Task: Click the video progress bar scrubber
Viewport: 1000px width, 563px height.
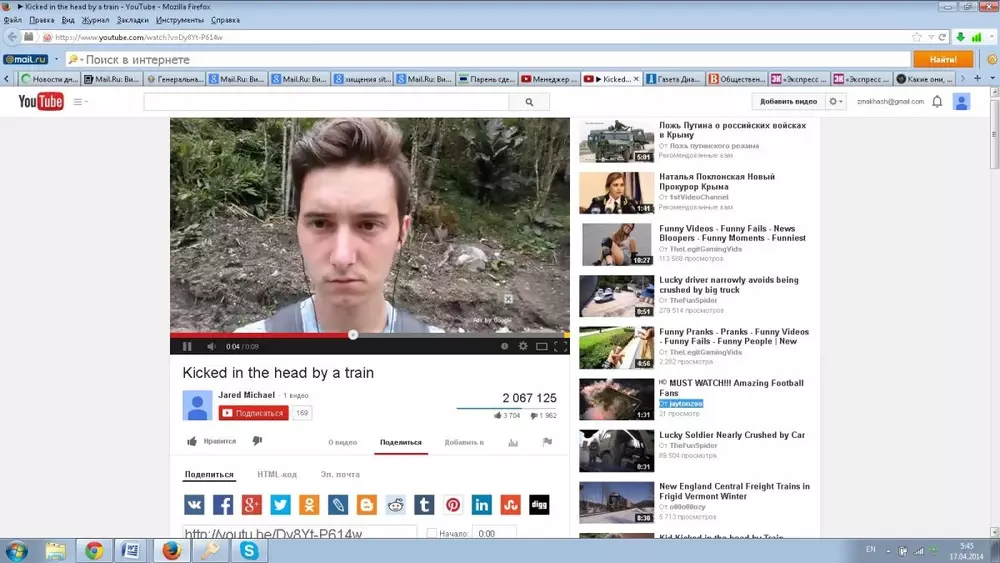Action: (353, 335)
